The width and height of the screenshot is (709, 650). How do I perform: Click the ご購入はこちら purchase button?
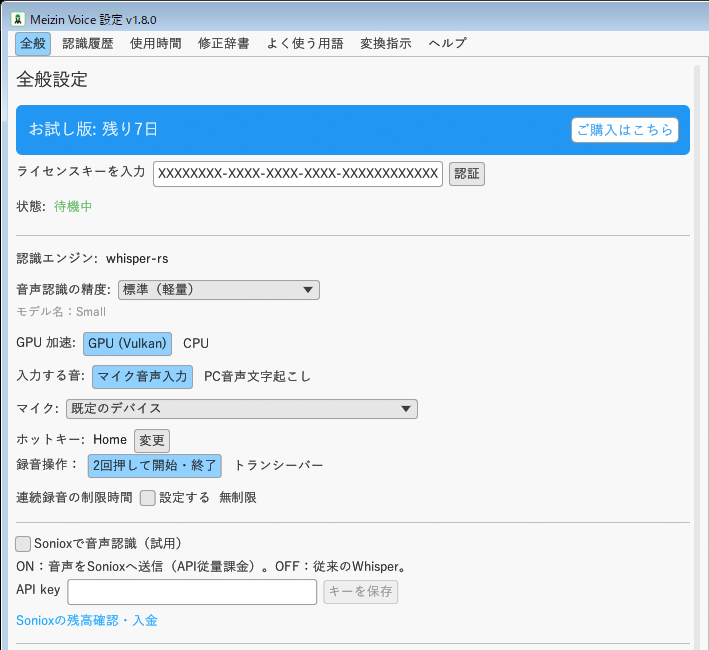[624, 130]
